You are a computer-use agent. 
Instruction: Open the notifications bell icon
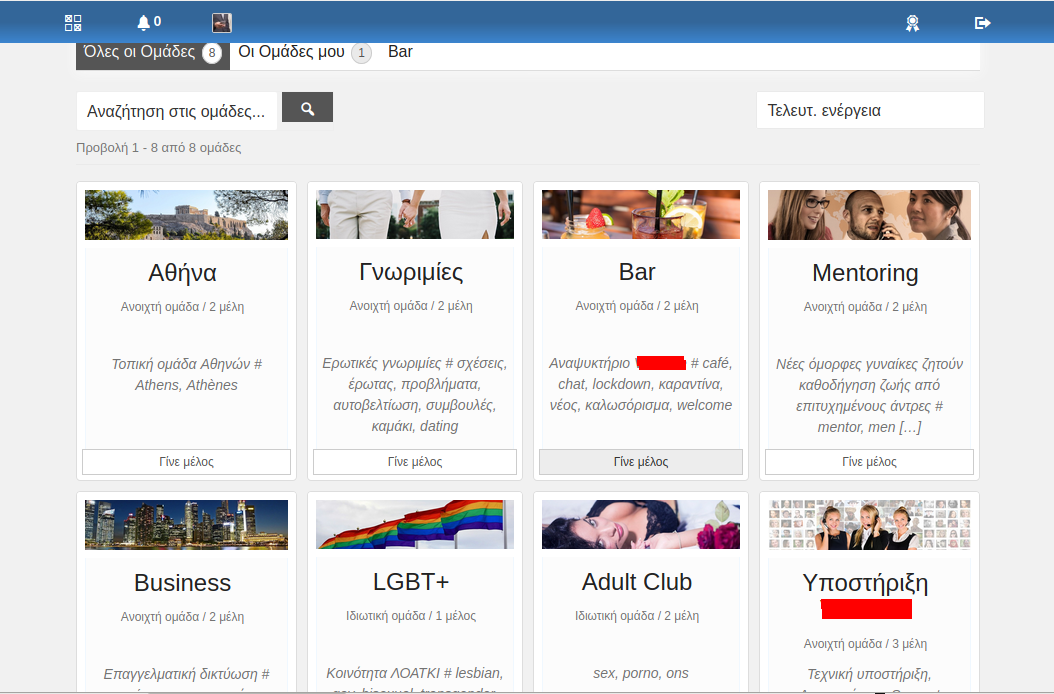point(148,22)
